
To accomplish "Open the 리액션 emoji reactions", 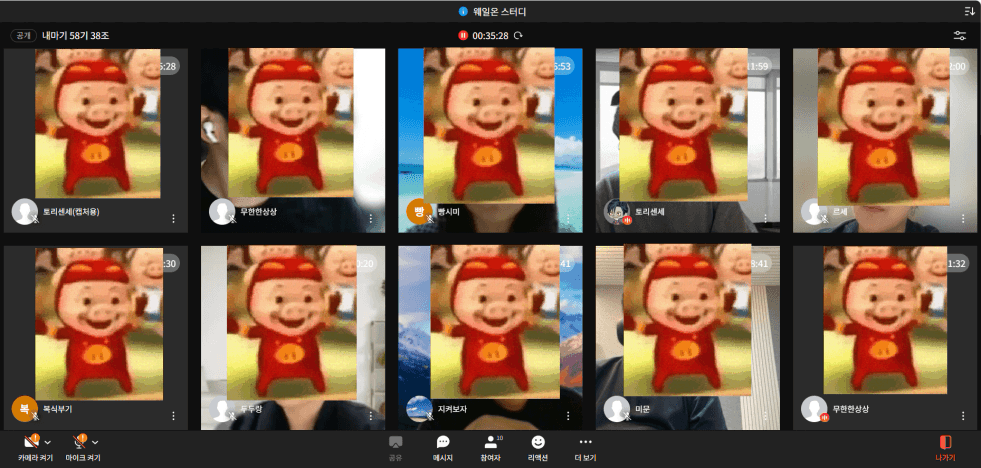I will tap(538, 449).
